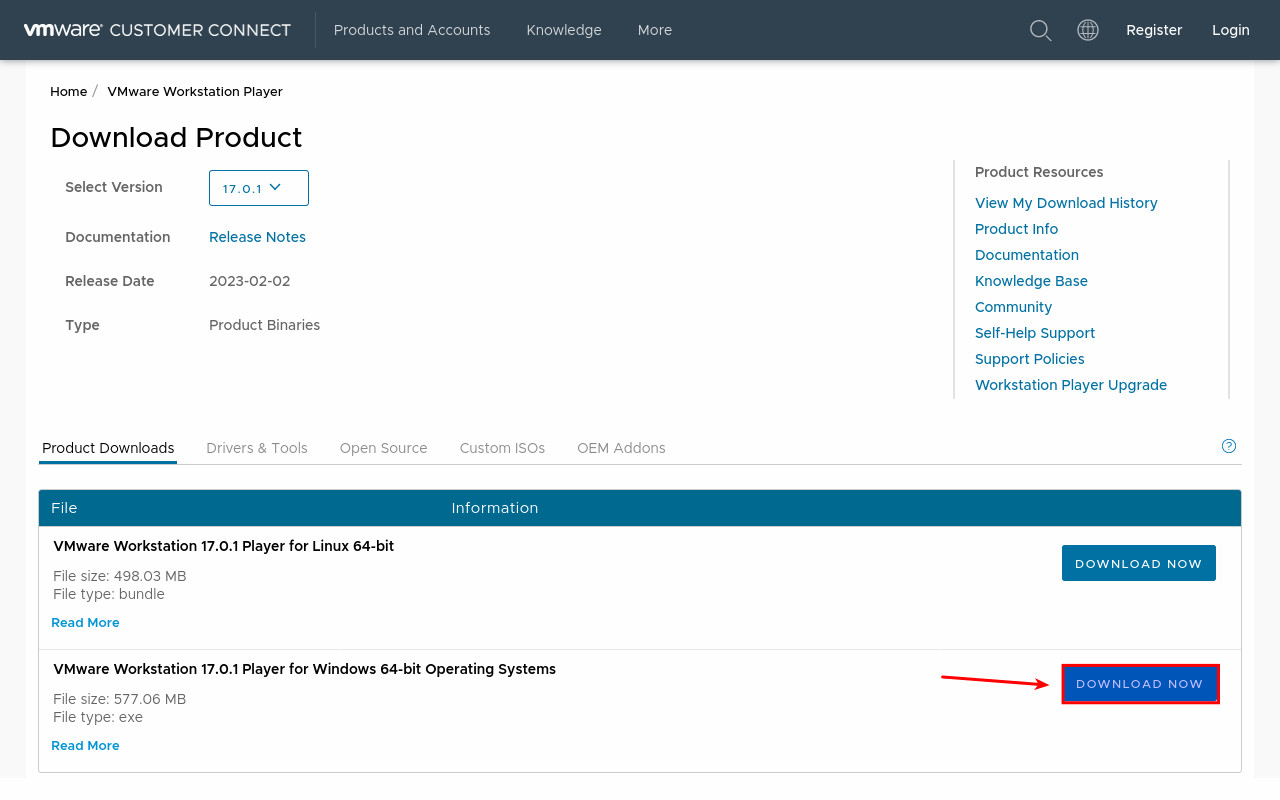1280x800 pixels.
Task: Click the Select Version label
Action: (x=114, y=187)
